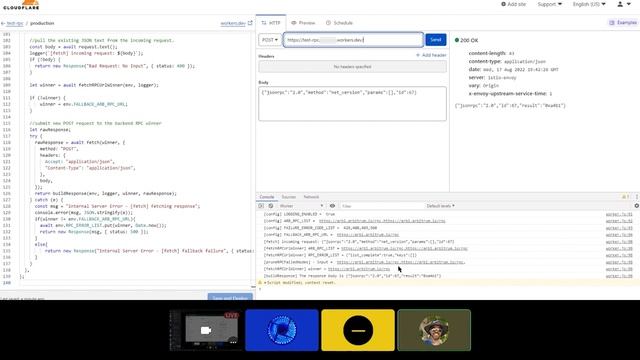Select the yellow participant tile
Screen dimensions: 640x360
click(358, 330)
